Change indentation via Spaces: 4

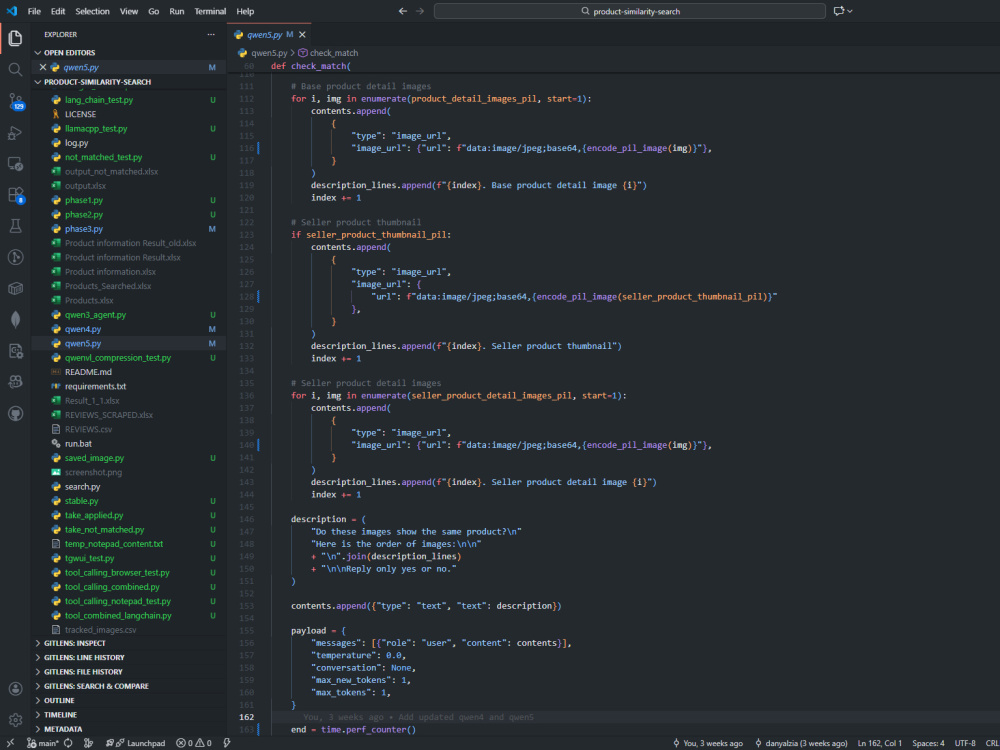(x=929, y=743)
